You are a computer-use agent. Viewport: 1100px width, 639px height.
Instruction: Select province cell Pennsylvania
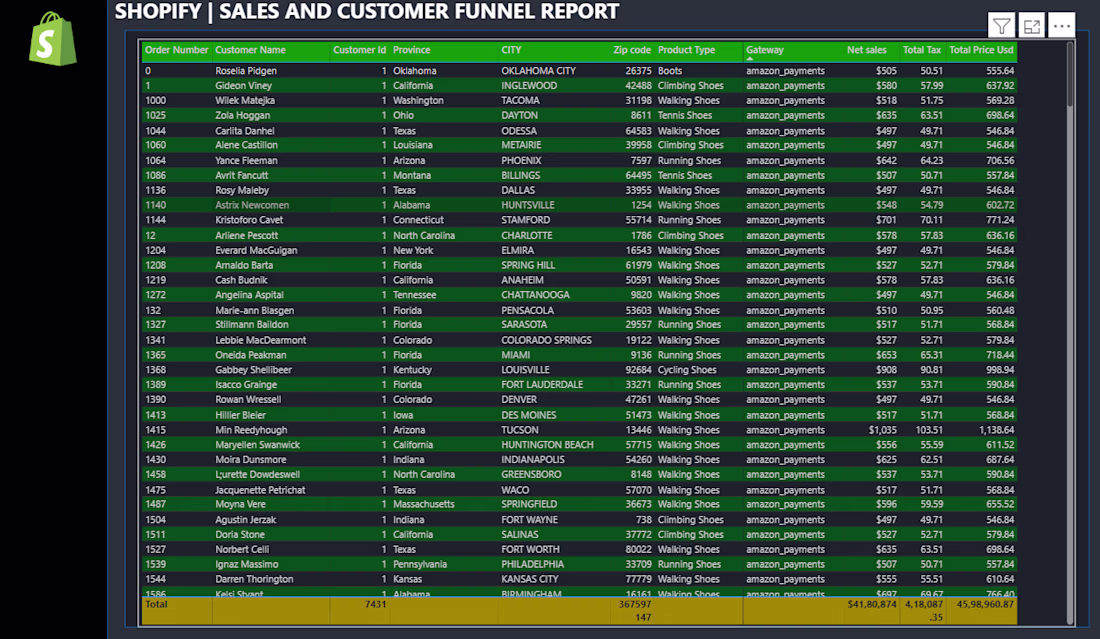(x=420, y=564)
